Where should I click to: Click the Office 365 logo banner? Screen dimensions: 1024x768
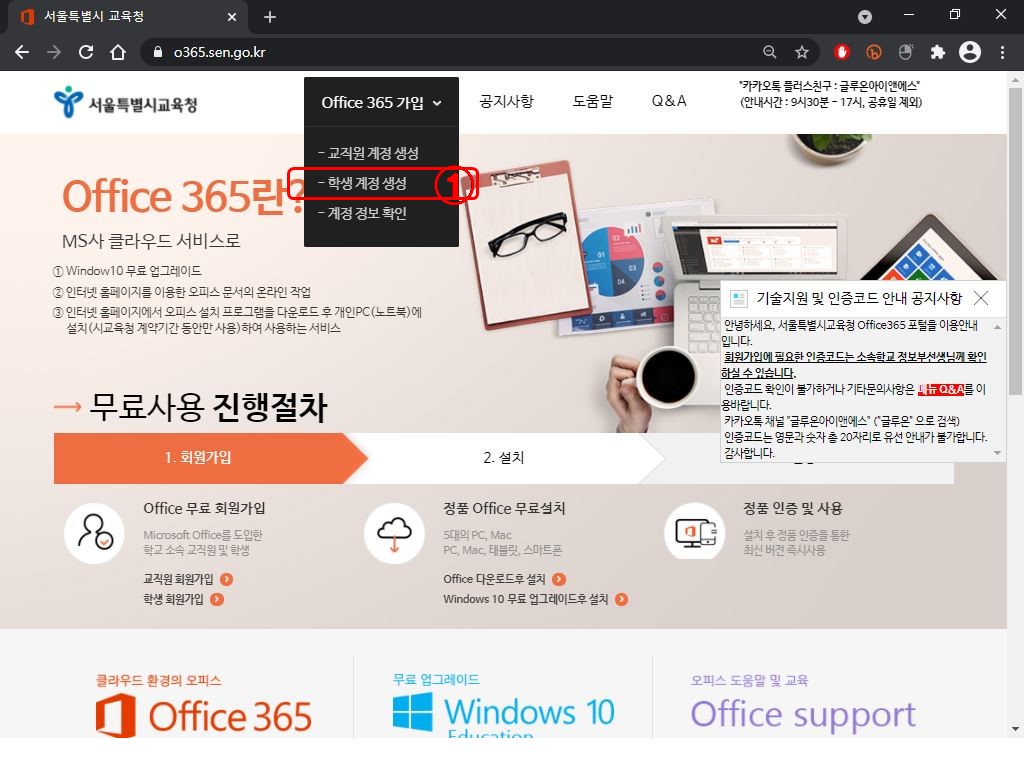(x=204, y=715)
